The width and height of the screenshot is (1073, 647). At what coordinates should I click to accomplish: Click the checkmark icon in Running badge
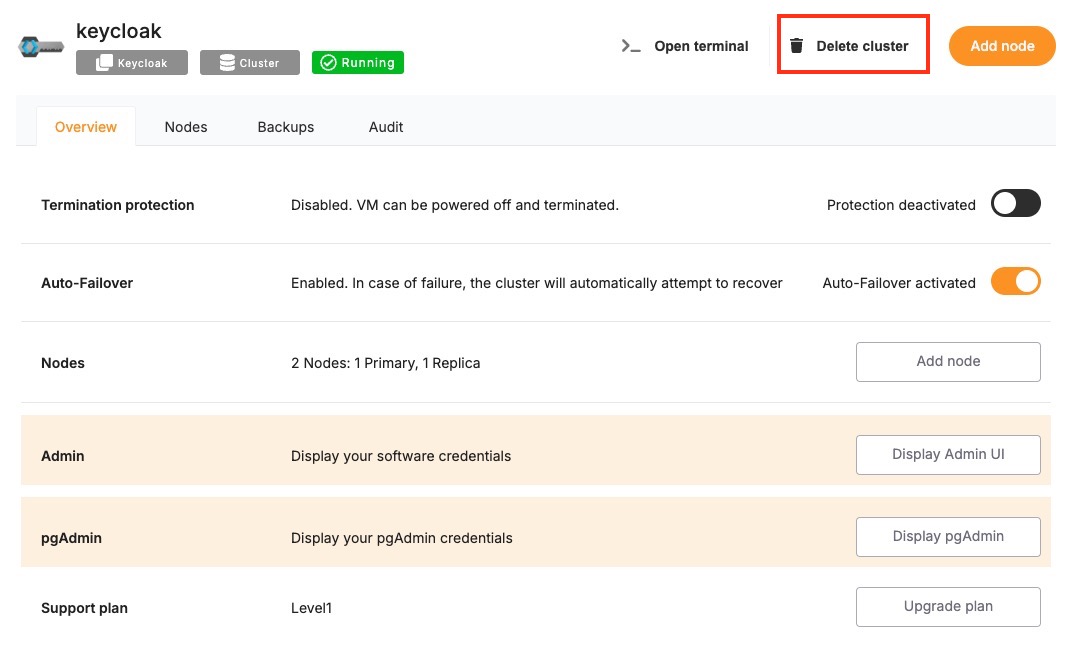coord(328,63)
